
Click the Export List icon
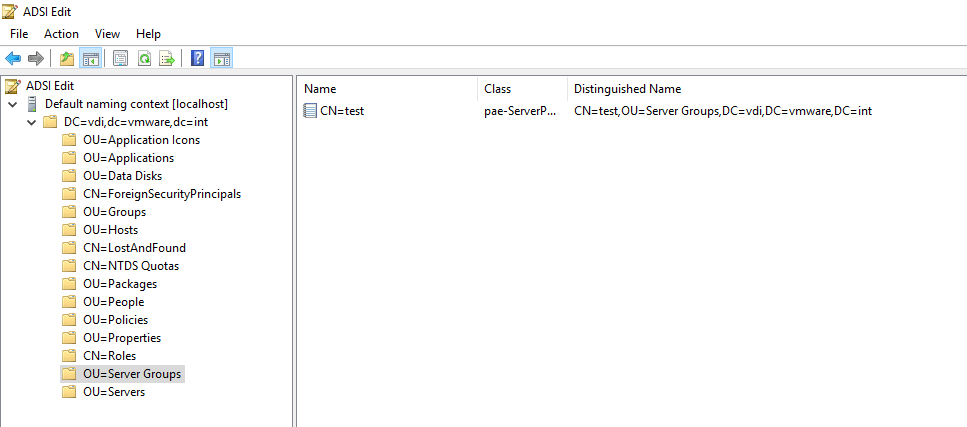pos(168,59)
